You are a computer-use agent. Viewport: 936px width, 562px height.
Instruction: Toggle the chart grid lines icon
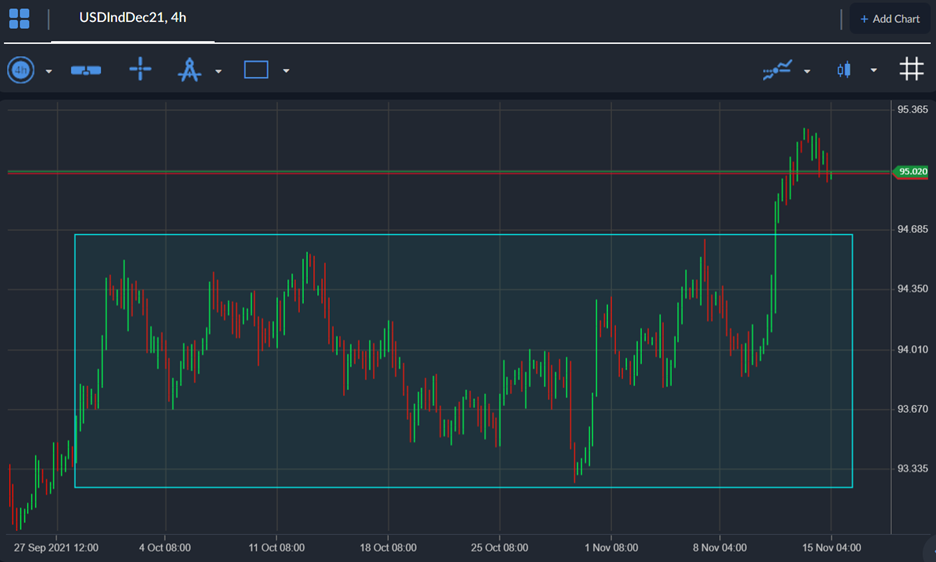tap(911, 69)
